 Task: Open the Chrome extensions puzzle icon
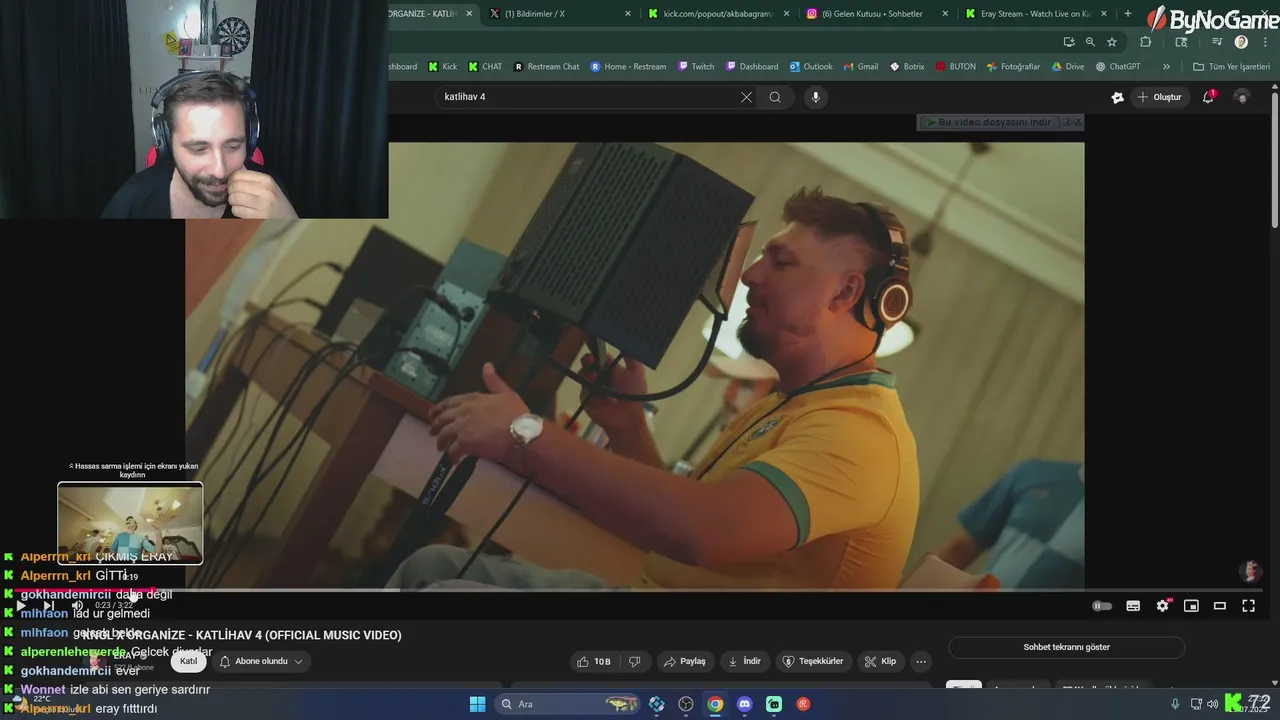1146,42
